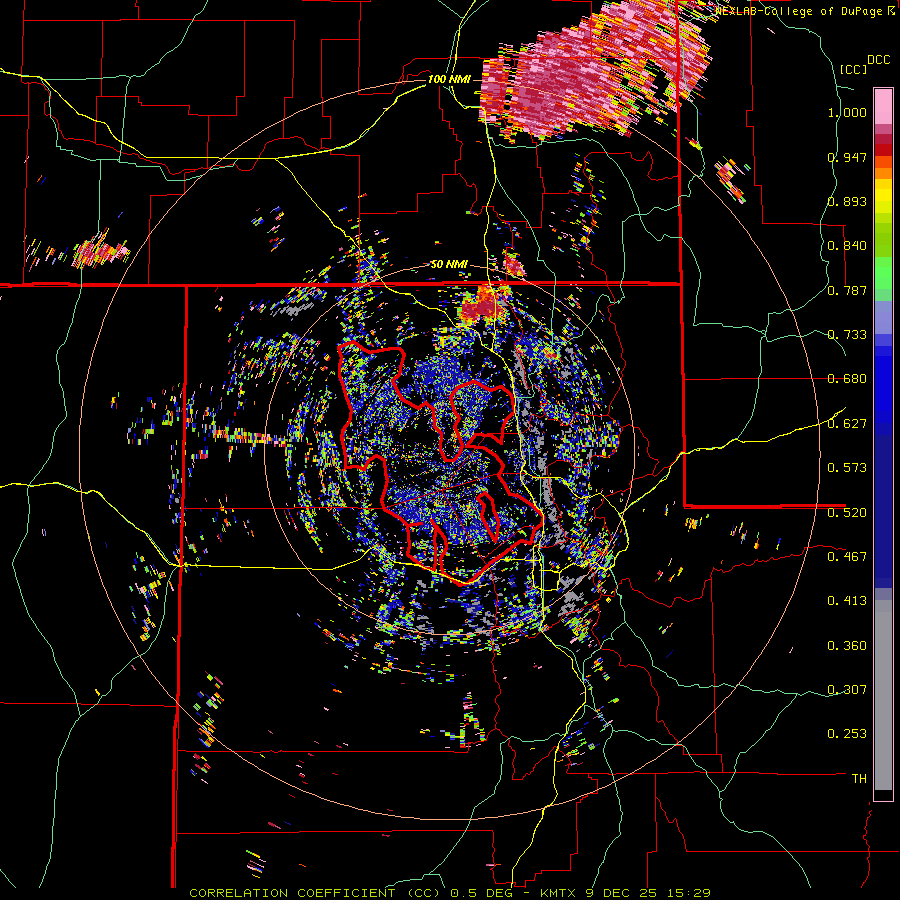Click the 100 NMI range ring label
900x900 pixels.
pyautogui.click(x=449, y=79)
